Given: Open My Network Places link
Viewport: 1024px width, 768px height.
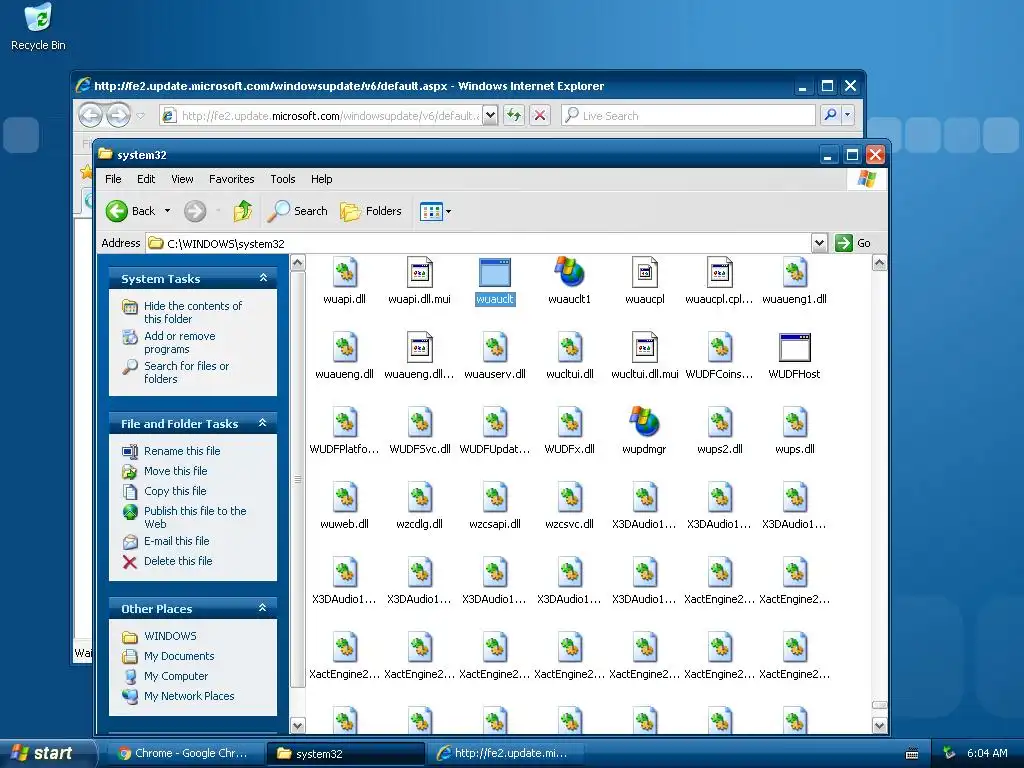Looking at the screenshot, I should point(189,696).
